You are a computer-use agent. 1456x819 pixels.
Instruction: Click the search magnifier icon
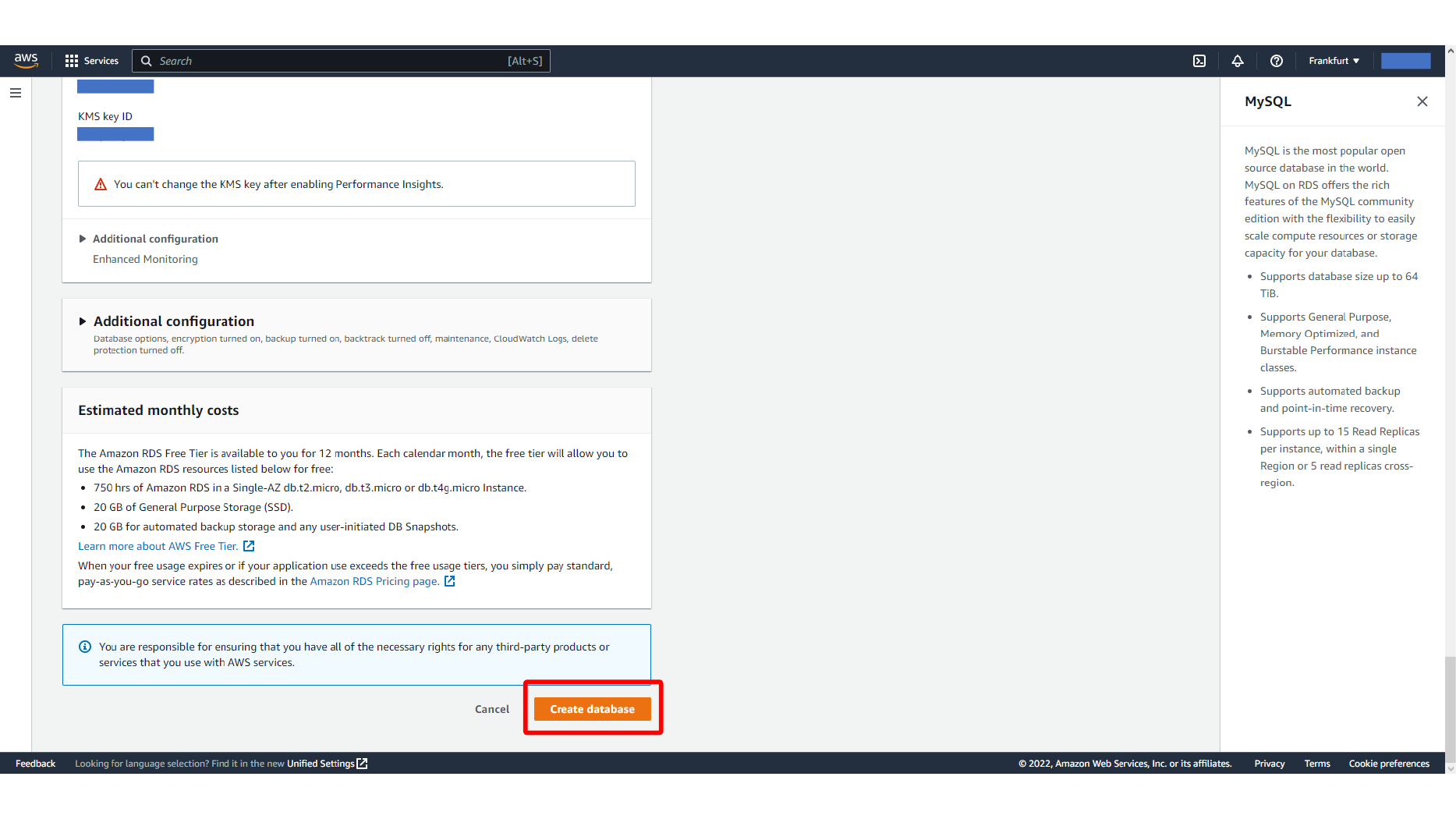pyautogui.click(x=146, y=61)
